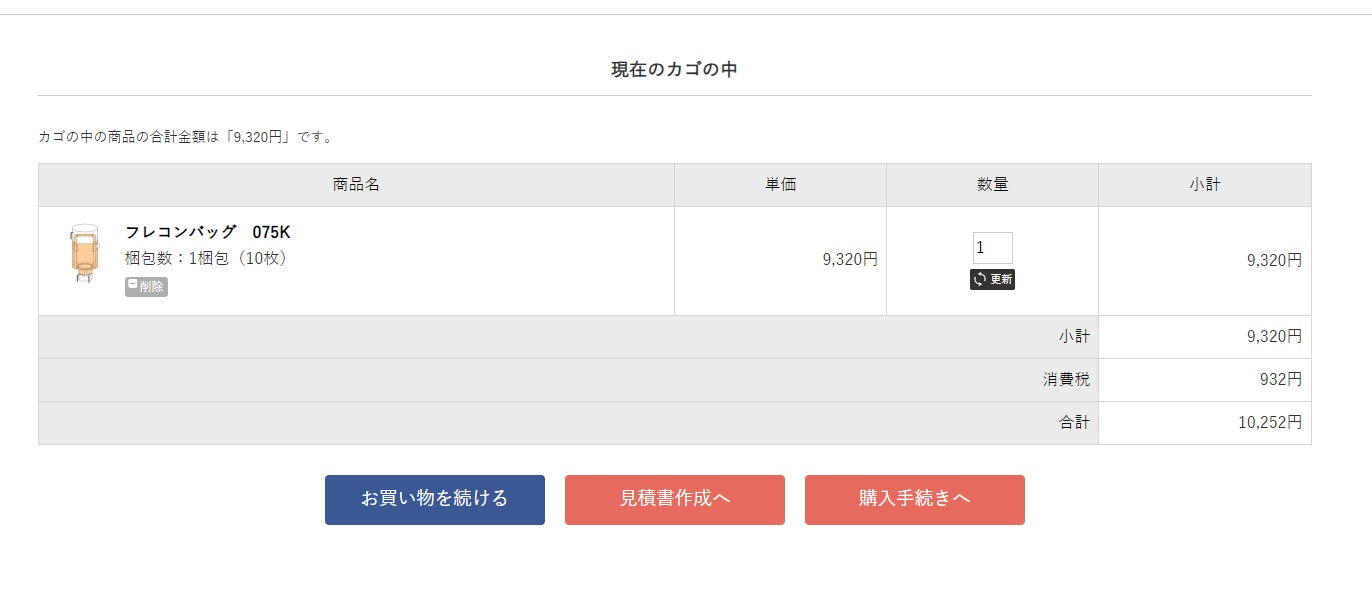Click the 消費税 row label
This screenshot has width=1372, height=608.
pyautogui.click(x=1074, y=380)
